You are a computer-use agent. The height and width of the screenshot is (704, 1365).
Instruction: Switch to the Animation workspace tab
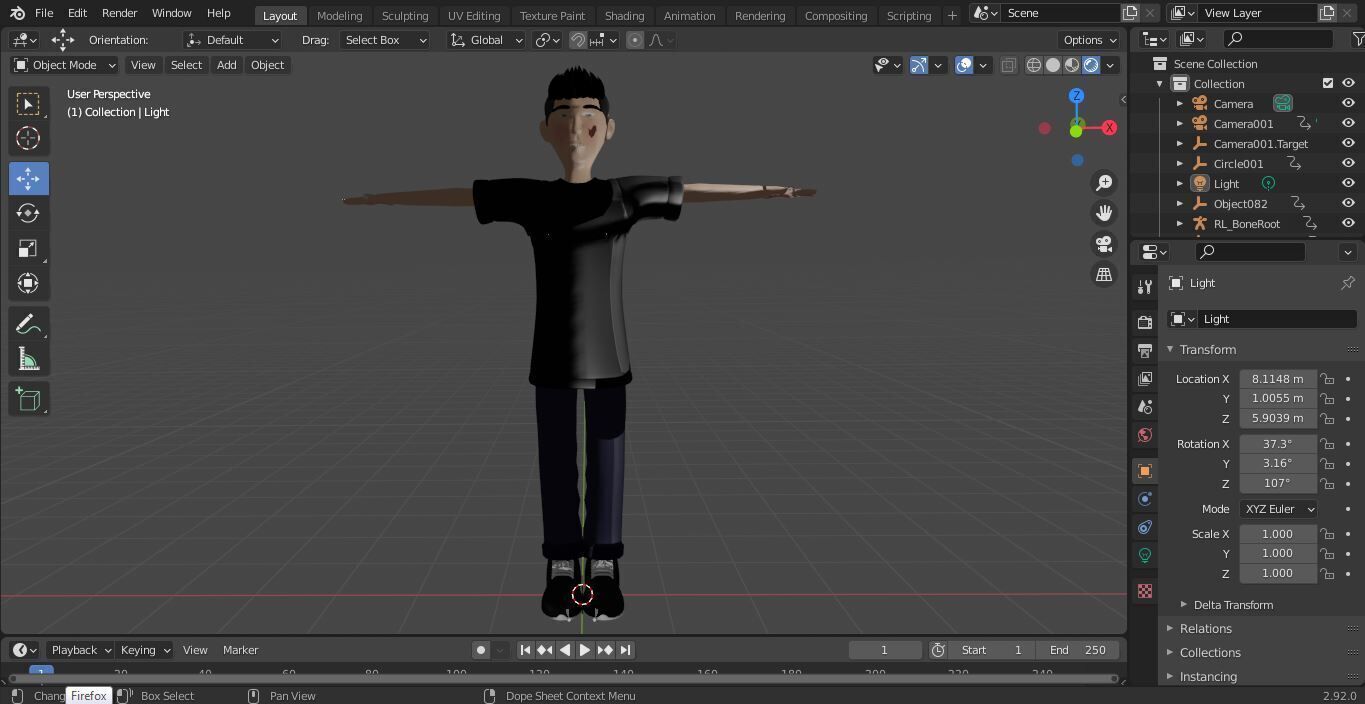pos(689,15)
